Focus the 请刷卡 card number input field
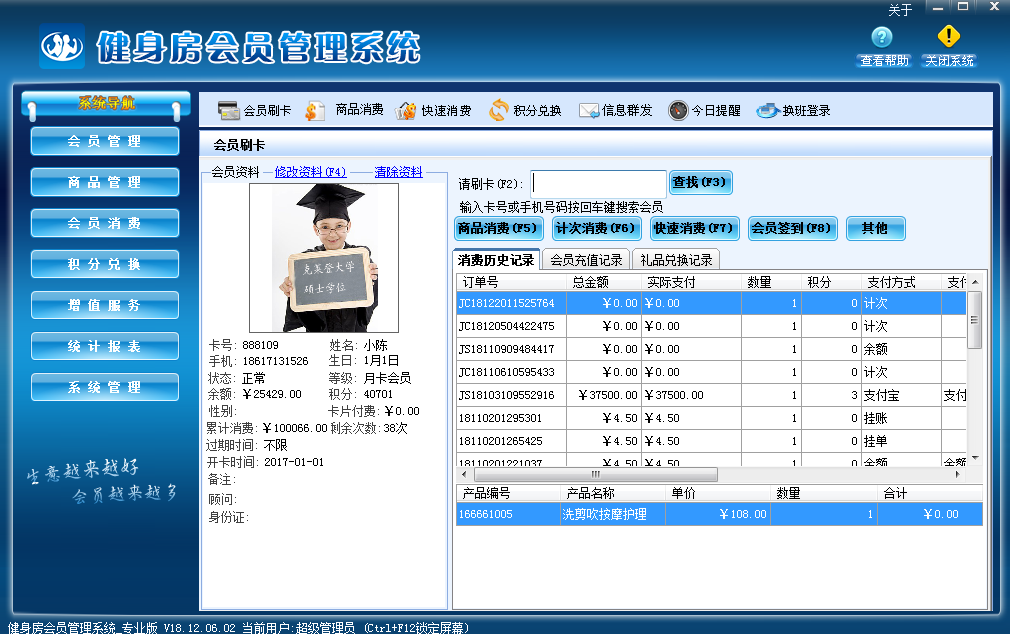This screenshot has width=1010, height=634. [x=598, y=183]
